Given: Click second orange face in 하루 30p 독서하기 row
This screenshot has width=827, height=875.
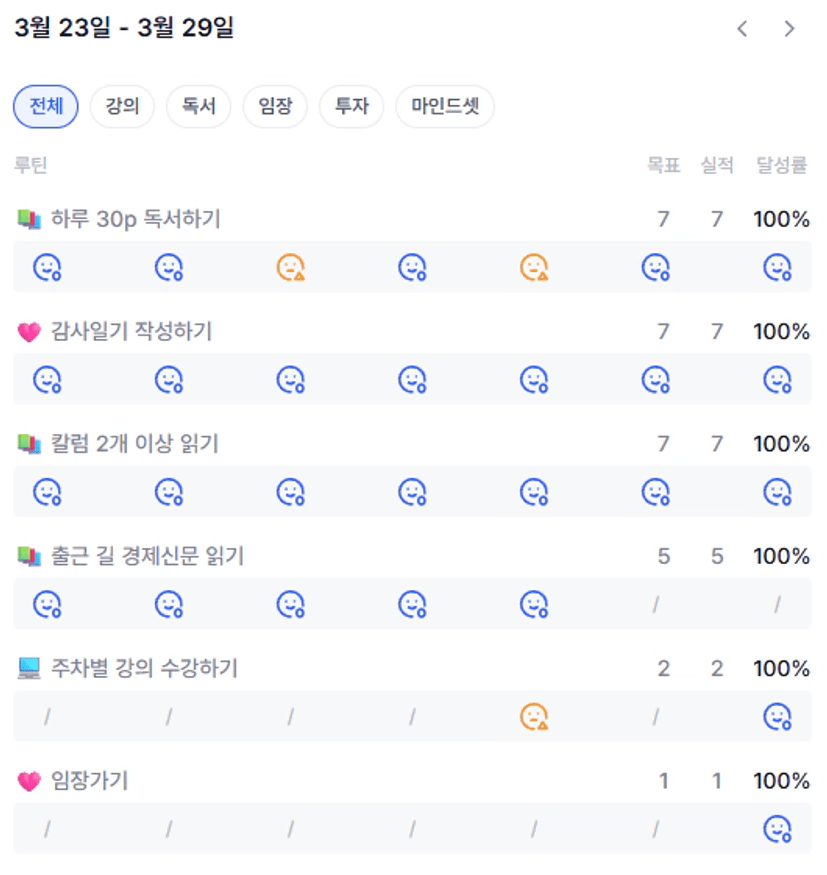Looking at the screenshot, I should point(534,267).
